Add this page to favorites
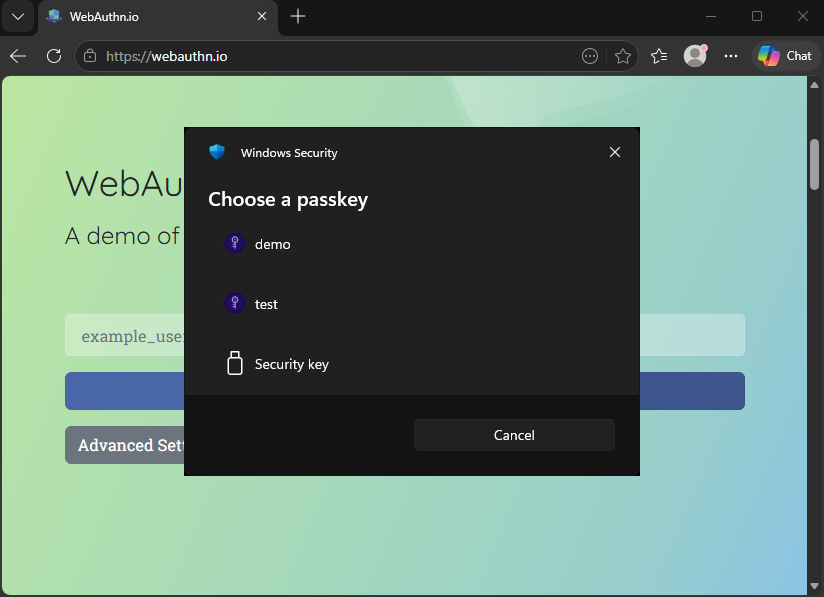The image size is (824, 597). click(x=623, y=56)
